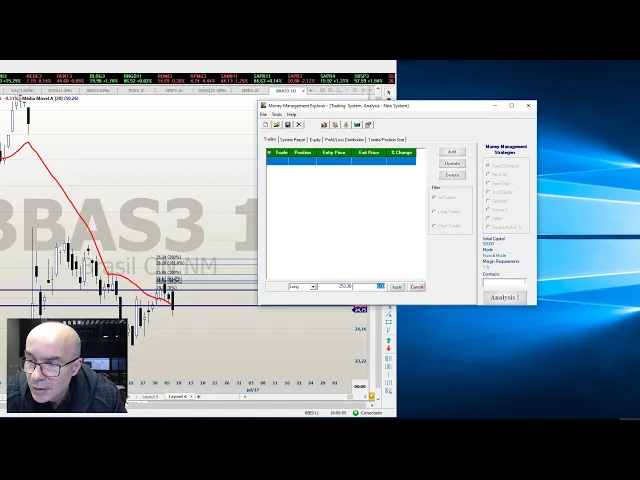The width and height of the screenshot is (640, 480).
Task: Select the Fixed Contracts strategy radio button
Action: click(x=488, y=166)
